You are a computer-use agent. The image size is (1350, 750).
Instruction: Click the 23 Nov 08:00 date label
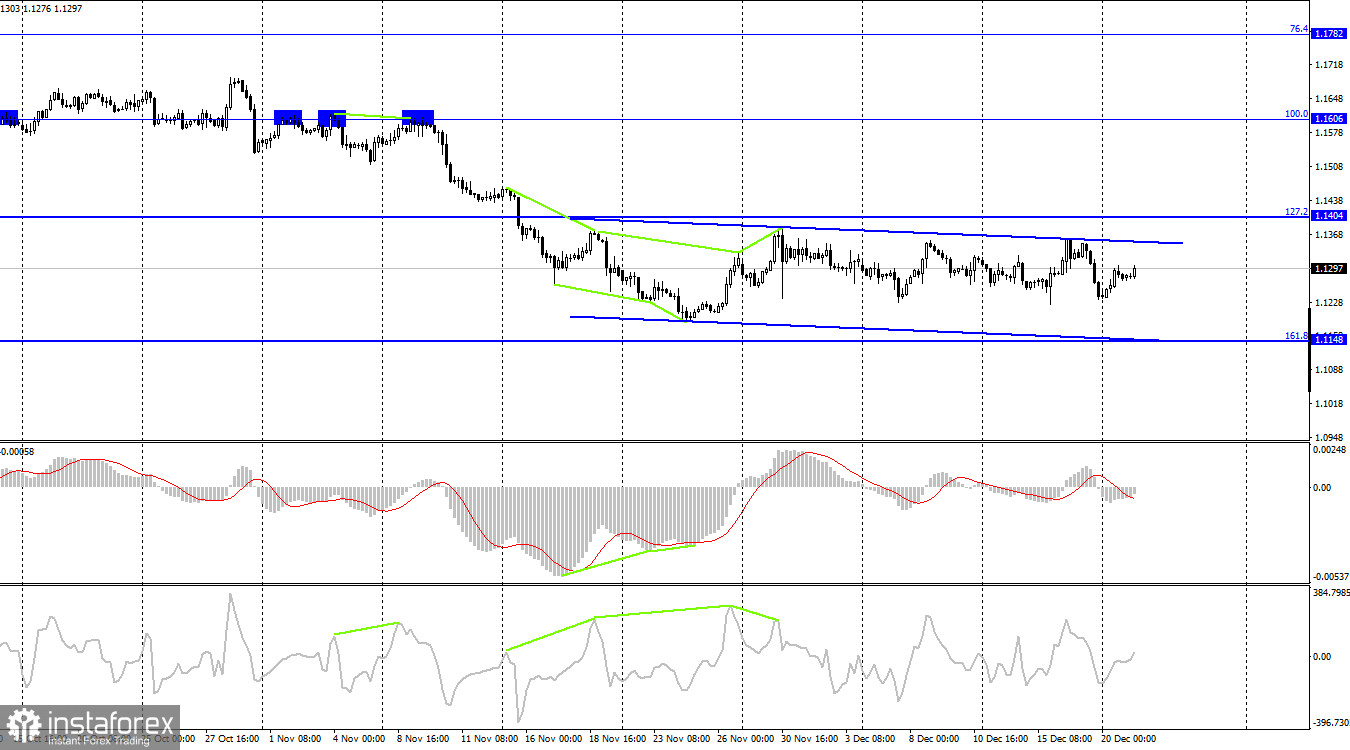point(680,739)
